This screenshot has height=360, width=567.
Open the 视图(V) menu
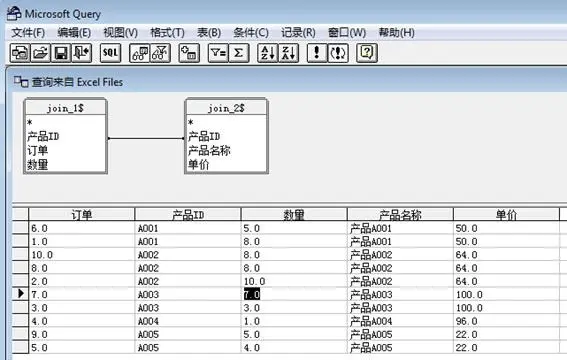click(121, 33)
